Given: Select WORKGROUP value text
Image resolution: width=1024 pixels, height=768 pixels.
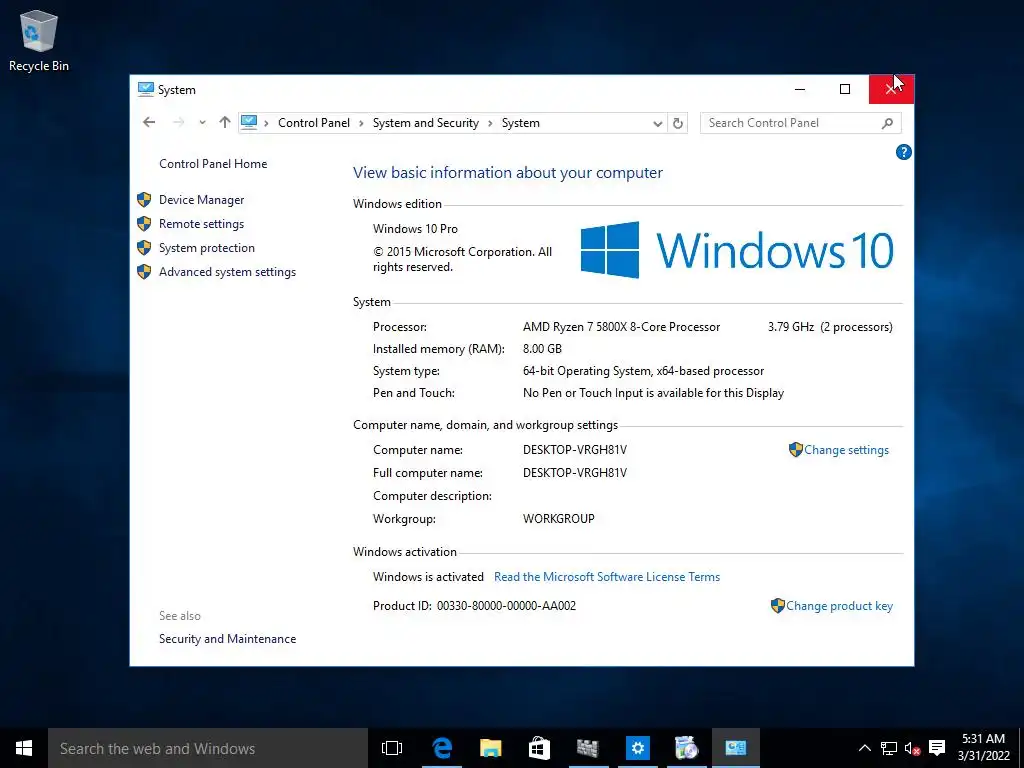Looking at the screenshot, I should tap(558, 519).
